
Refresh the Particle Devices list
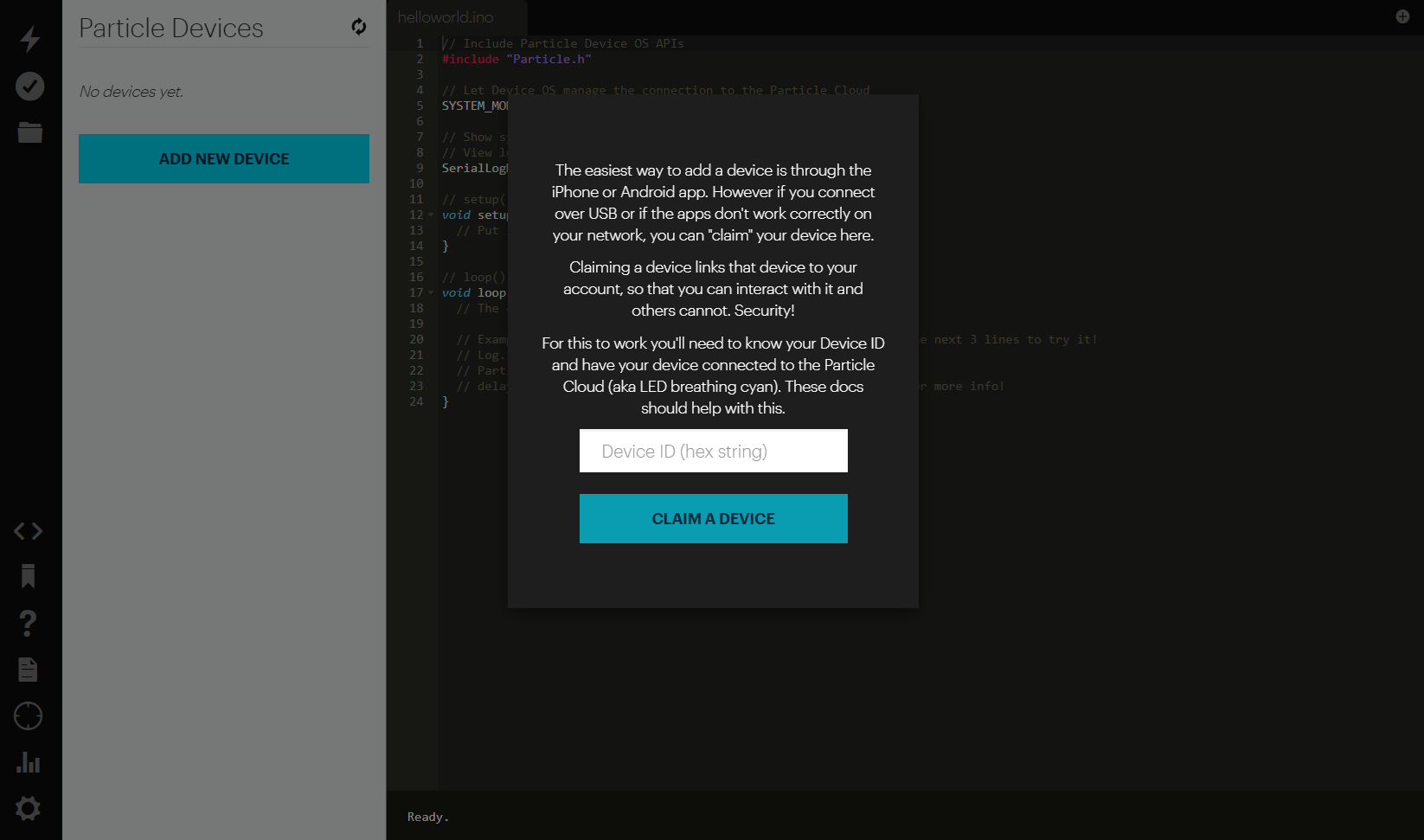[358, 27]
